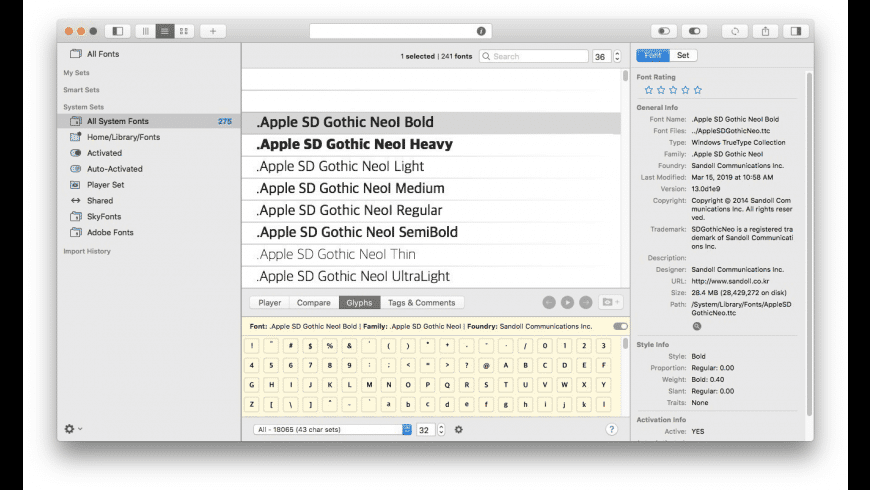Click the play button in preview bar

coord(567,302)
